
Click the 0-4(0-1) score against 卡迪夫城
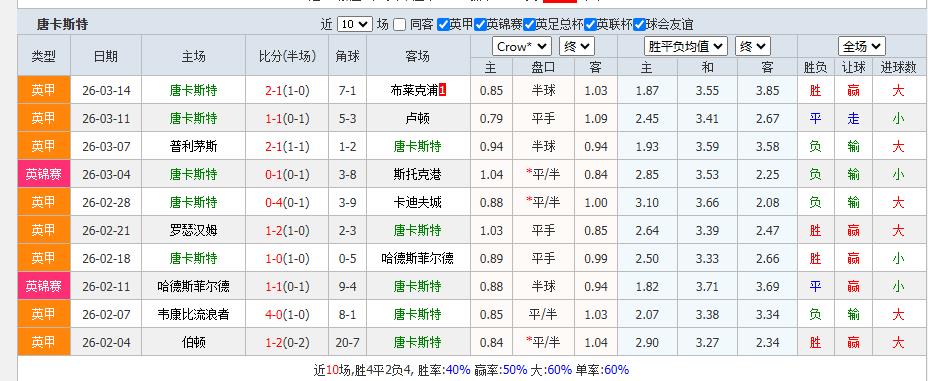coord(288,203)
